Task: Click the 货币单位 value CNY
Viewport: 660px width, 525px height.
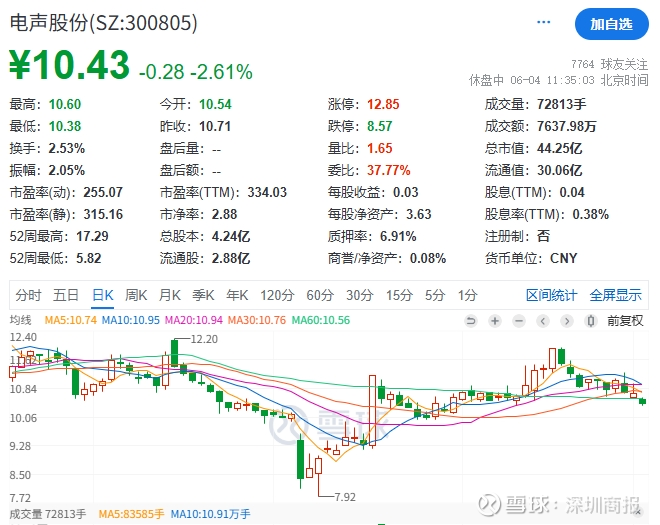Action: coord(564,258)
